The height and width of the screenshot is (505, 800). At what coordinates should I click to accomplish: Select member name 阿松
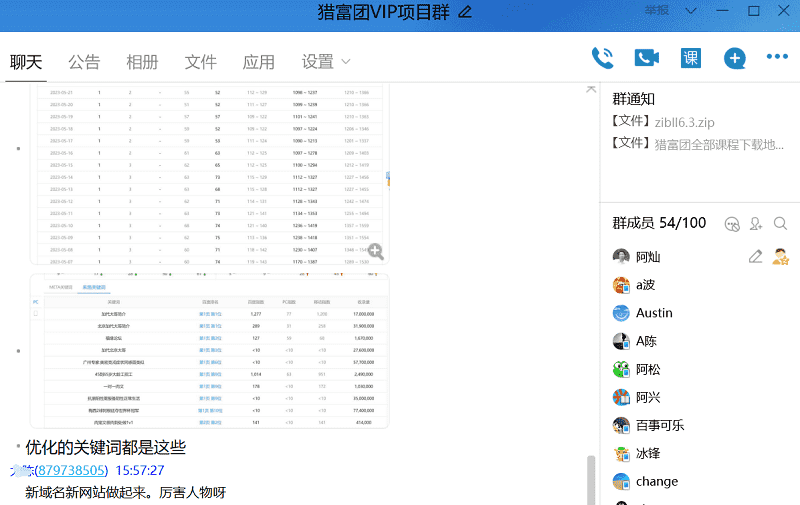point(648,369)
